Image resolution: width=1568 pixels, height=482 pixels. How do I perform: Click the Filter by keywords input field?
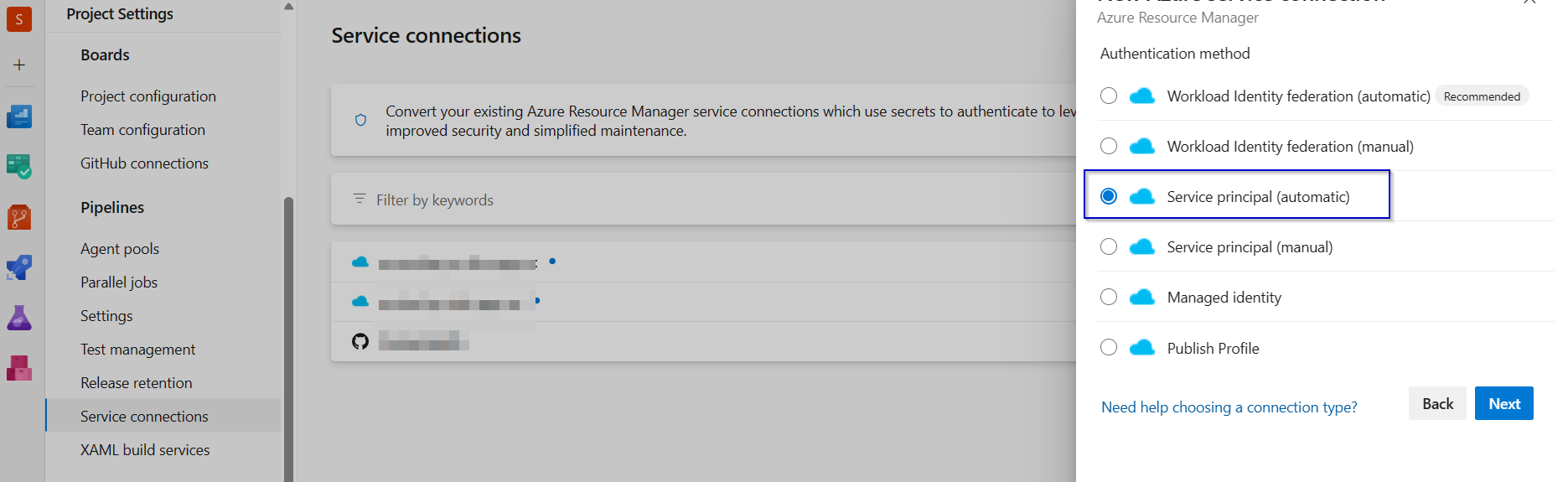pos(704,200)
